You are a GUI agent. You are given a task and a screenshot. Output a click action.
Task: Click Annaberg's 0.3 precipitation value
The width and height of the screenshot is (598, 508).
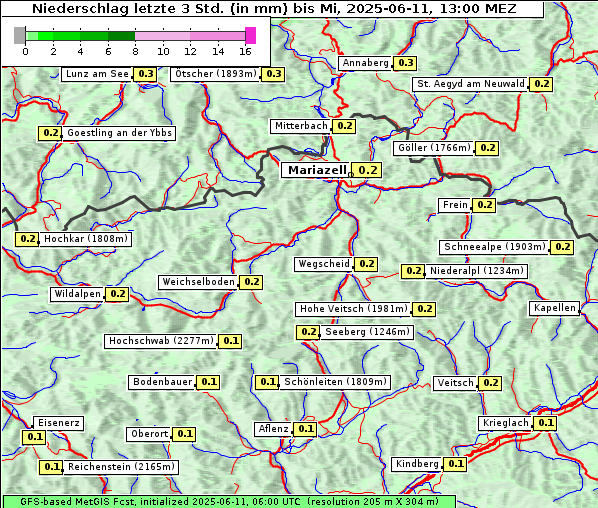coord(405,63)
